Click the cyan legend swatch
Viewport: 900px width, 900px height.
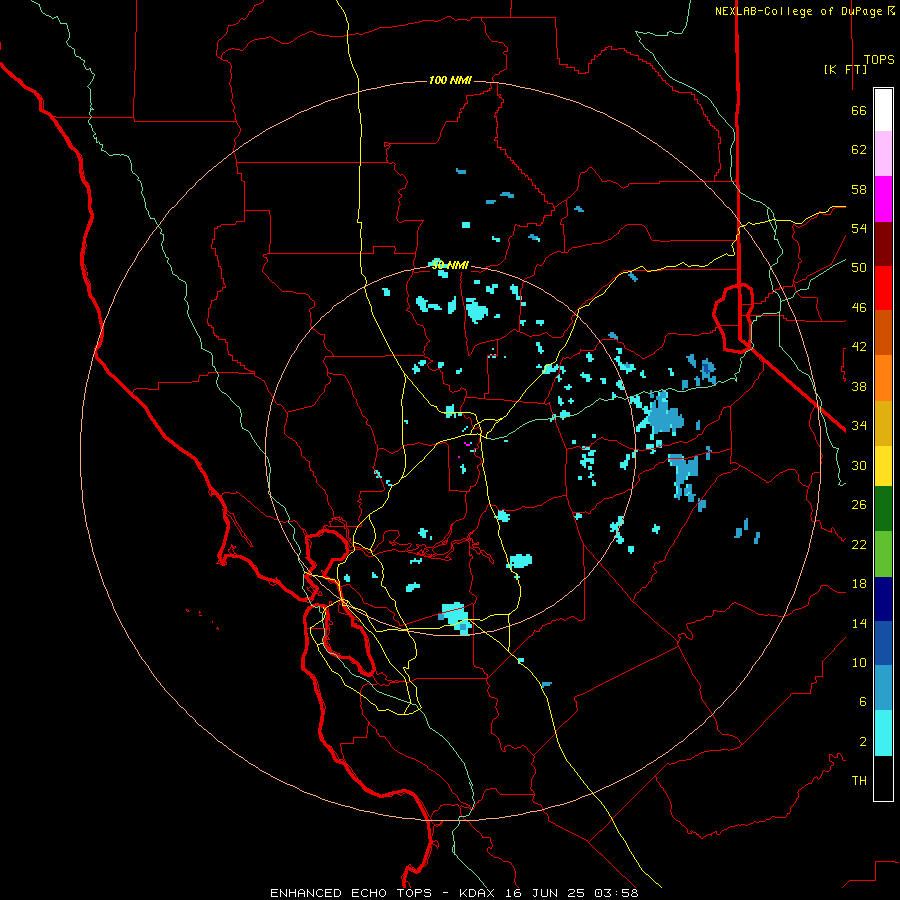(883, 733)
